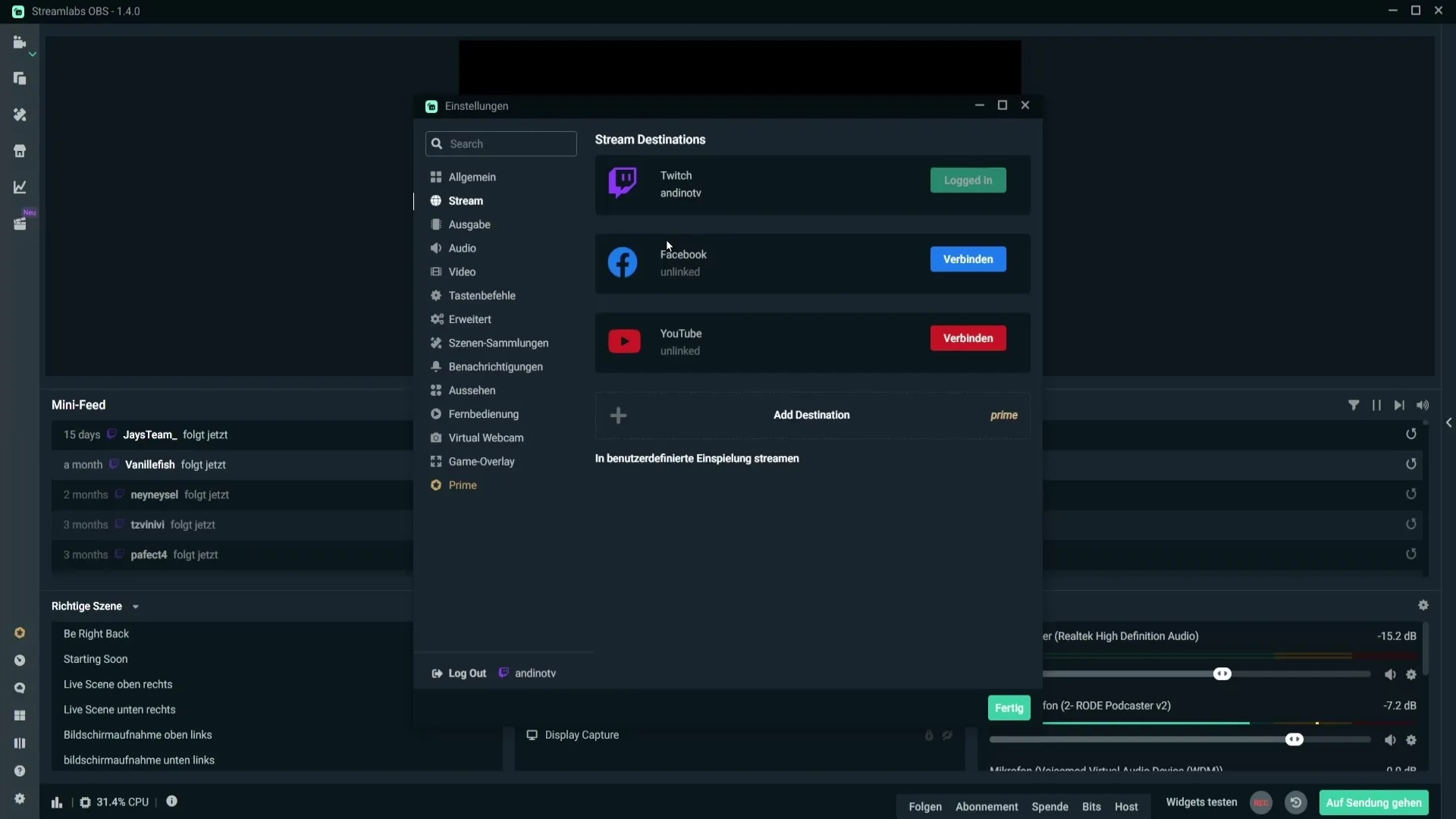
Task: Open the Layout Editor icon below Editor
Action: [x=20, y=79]
